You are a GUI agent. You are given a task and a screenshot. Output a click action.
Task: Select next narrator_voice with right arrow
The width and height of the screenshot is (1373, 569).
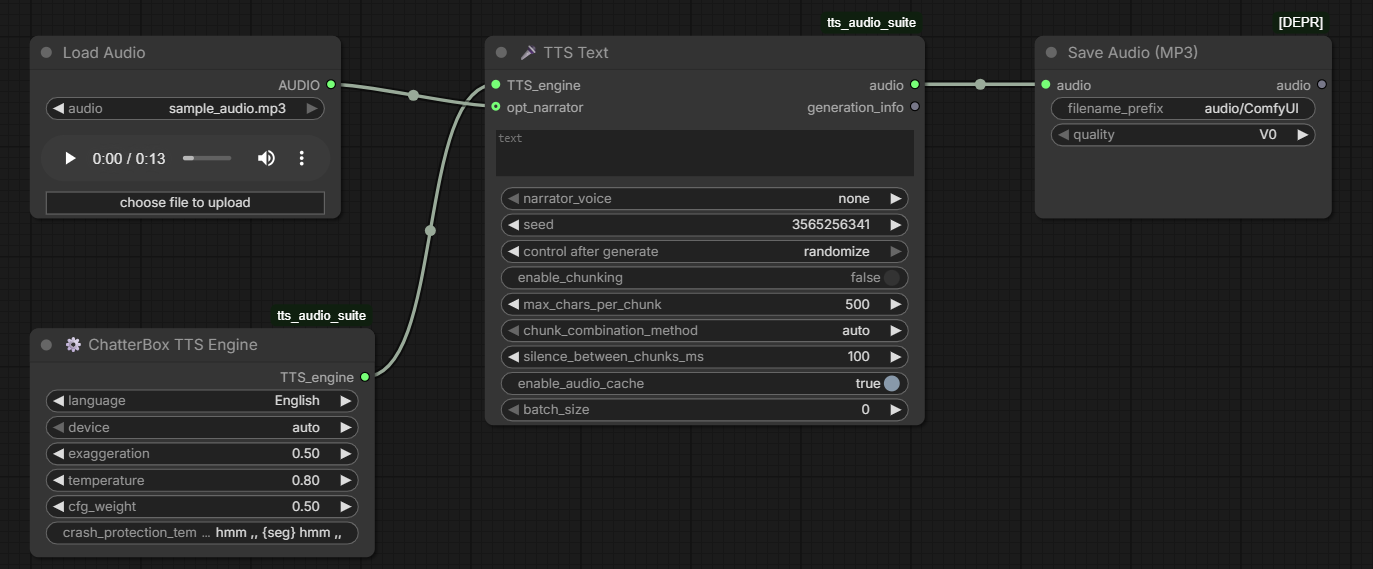896,199
